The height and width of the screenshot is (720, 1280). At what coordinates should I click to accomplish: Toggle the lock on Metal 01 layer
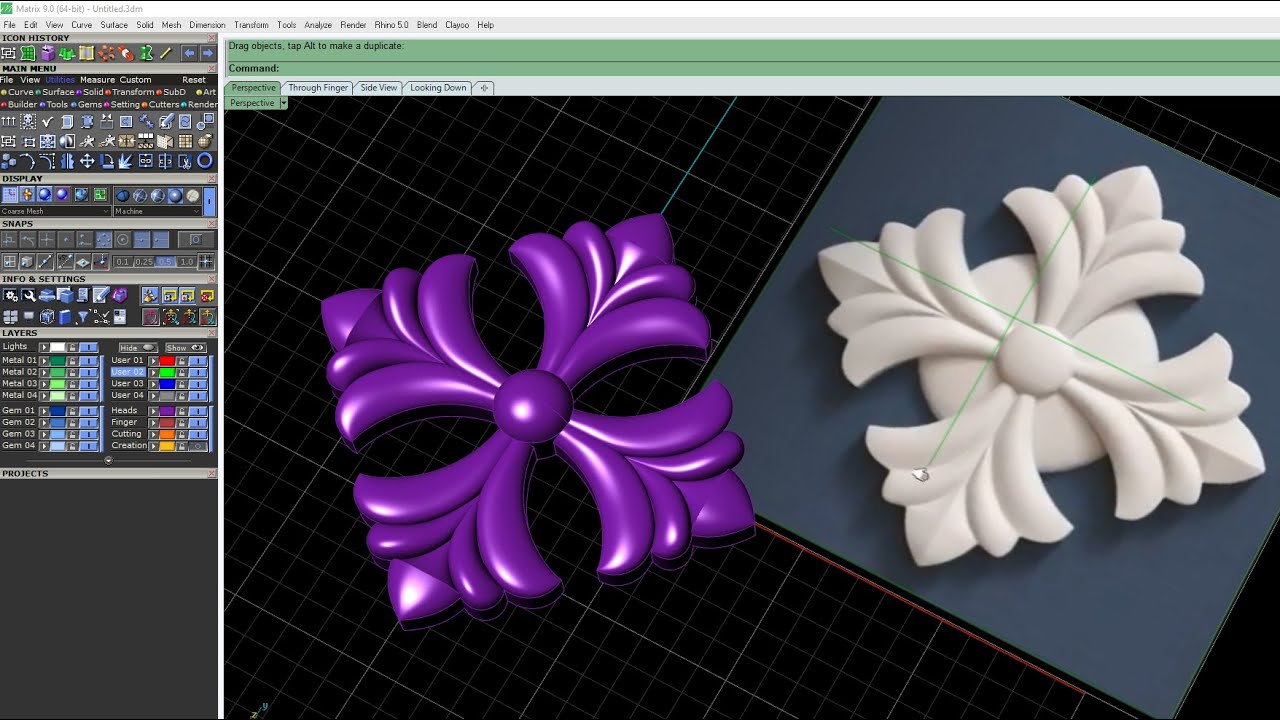pyautogui.click(x=72, y=361)
